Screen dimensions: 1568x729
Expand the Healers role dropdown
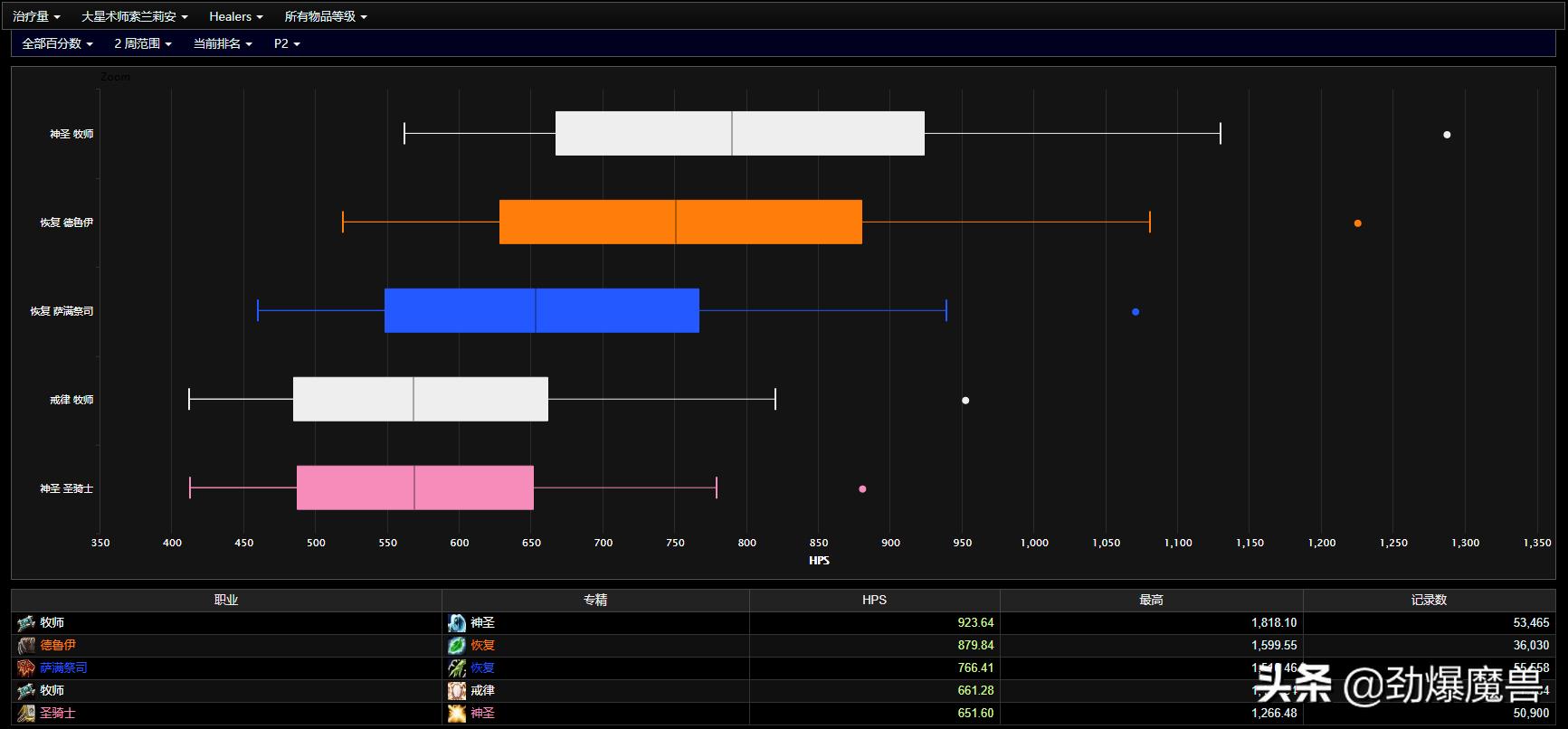tap(235, 16)
